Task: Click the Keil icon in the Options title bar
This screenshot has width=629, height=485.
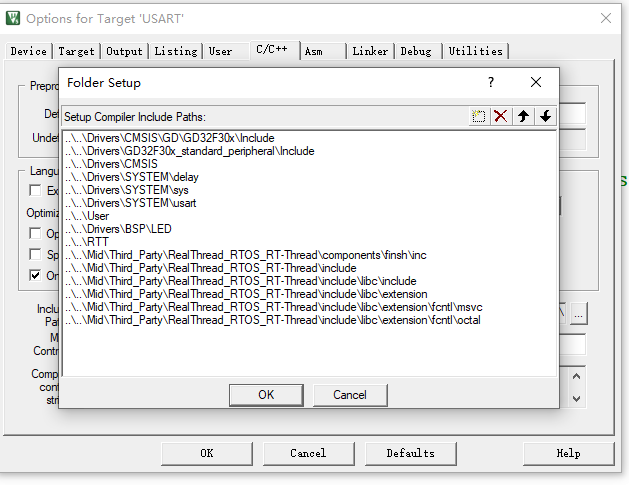Action: [x=13, y=18]
